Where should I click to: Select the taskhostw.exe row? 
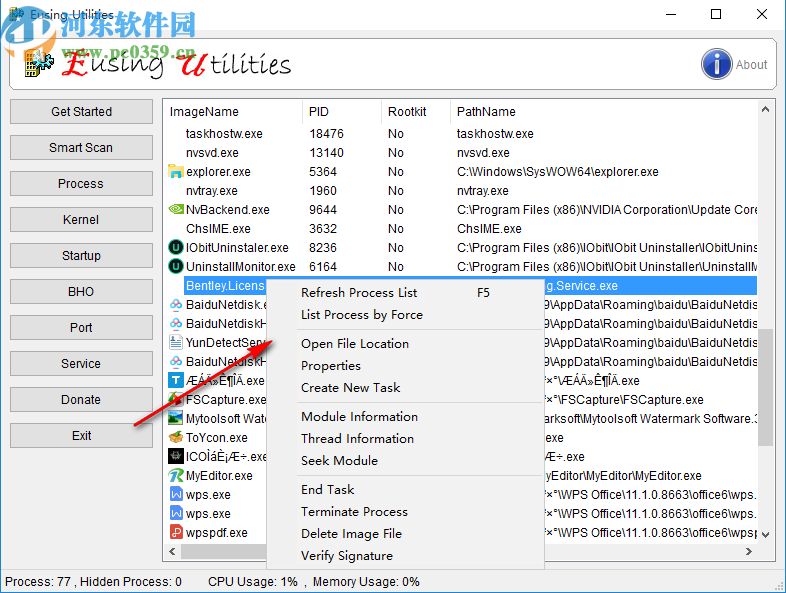tap(461, 134)
